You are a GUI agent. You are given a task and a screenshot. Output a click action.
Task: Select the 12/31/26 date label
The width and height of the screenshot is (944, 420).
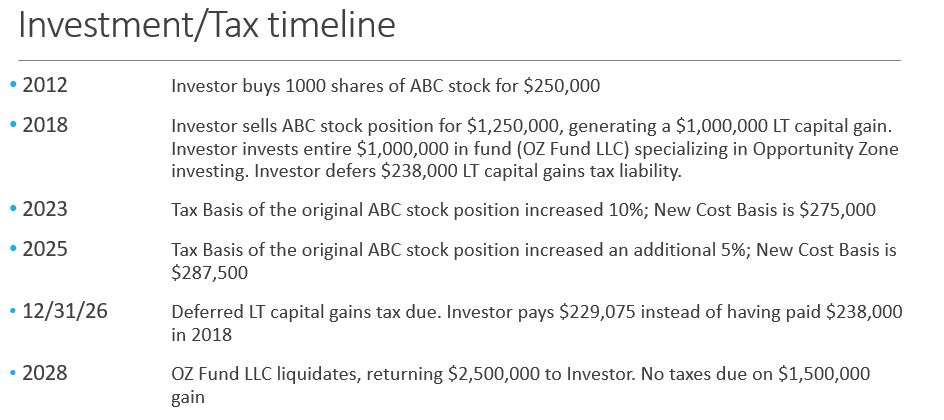[66, 312]
